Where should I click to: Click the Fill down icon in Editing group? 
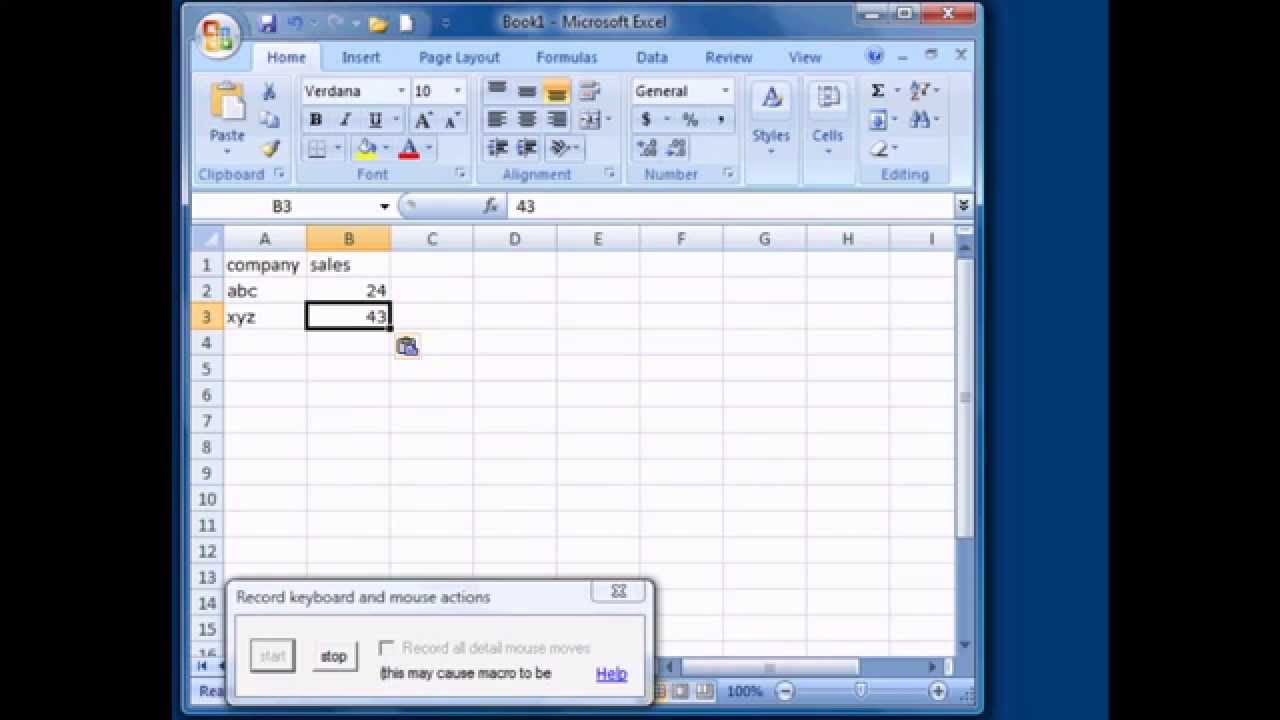pos(877,120)
